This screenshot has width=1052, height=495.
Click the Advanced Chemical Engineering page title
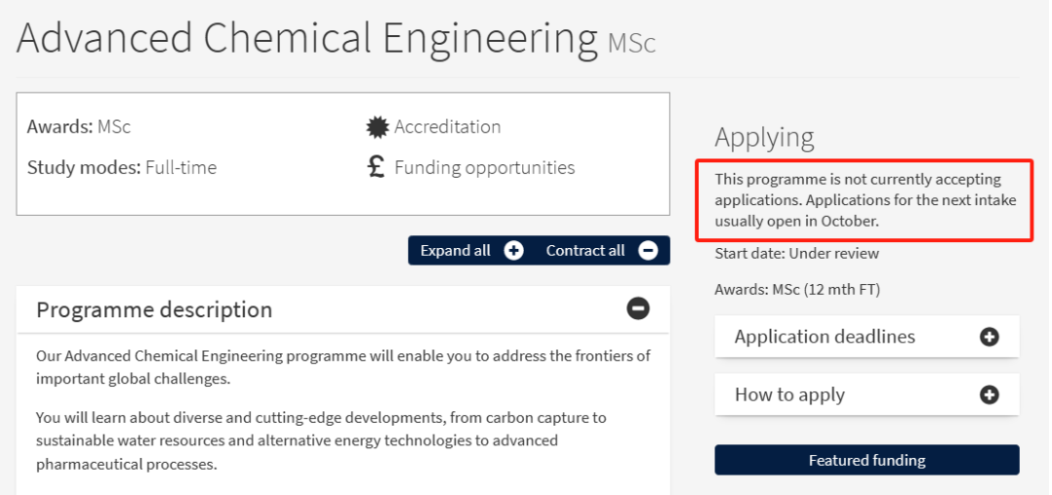(x=306, y=39)
